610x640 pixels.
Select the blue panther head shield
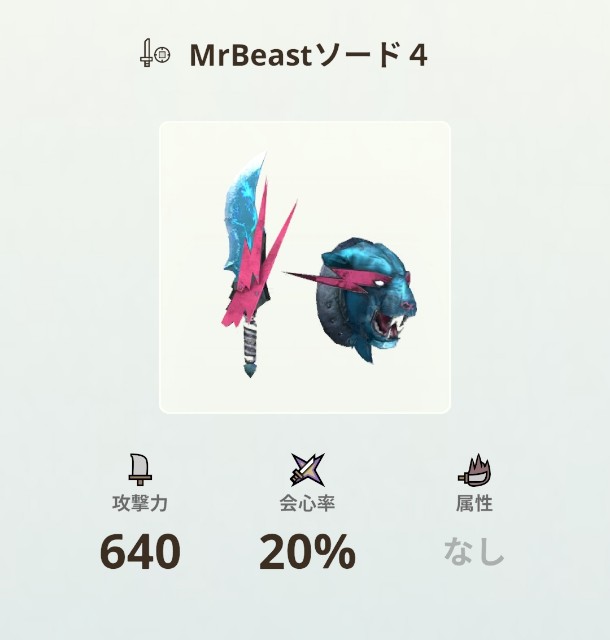(x=363, y=299)
